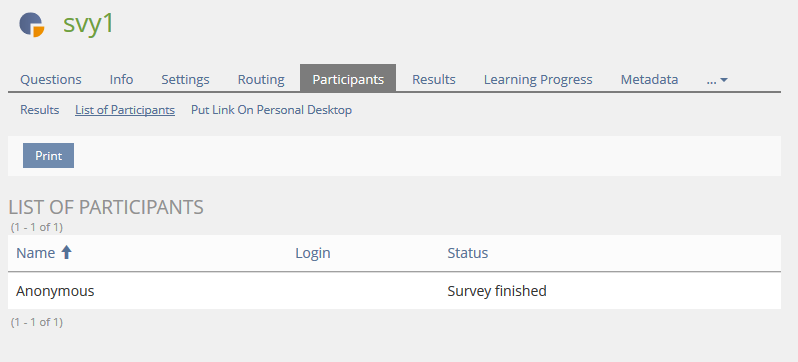Open the main Results tab
This screenshot has width=798, height=362.
pos(434,79)
